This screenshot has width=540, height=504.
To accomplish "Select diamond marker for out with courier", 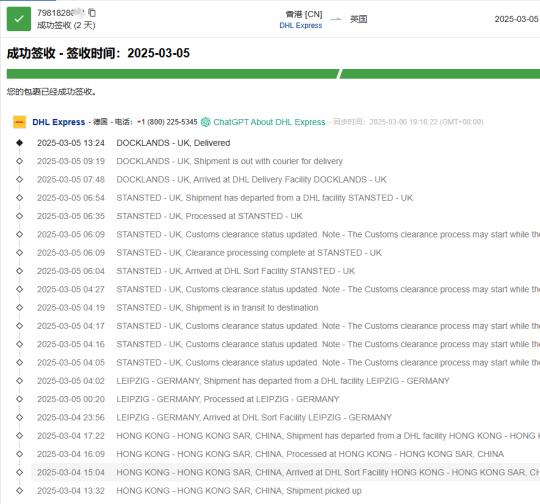I will point(20,161).
